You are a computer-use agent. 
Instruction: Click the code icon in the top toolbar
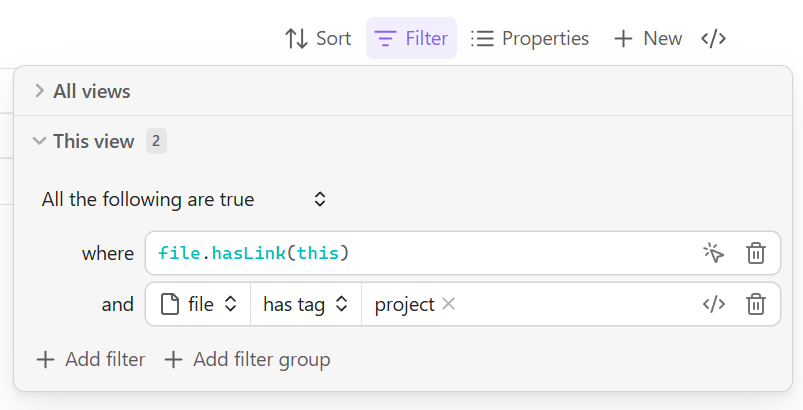[713, 39]
